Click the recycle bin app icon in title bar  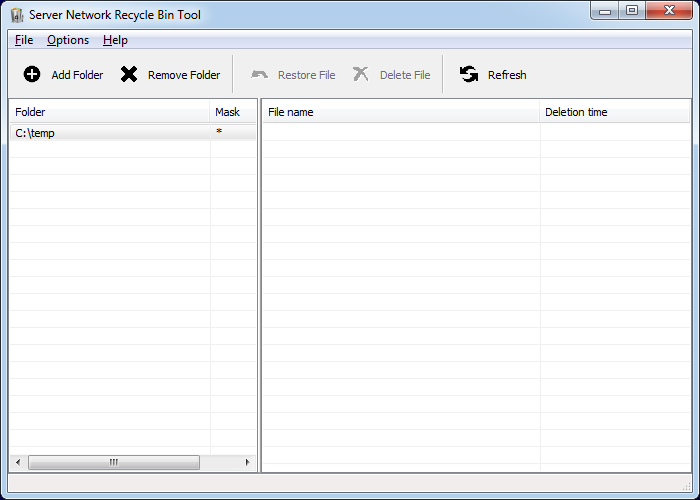[x=17, y=14]
